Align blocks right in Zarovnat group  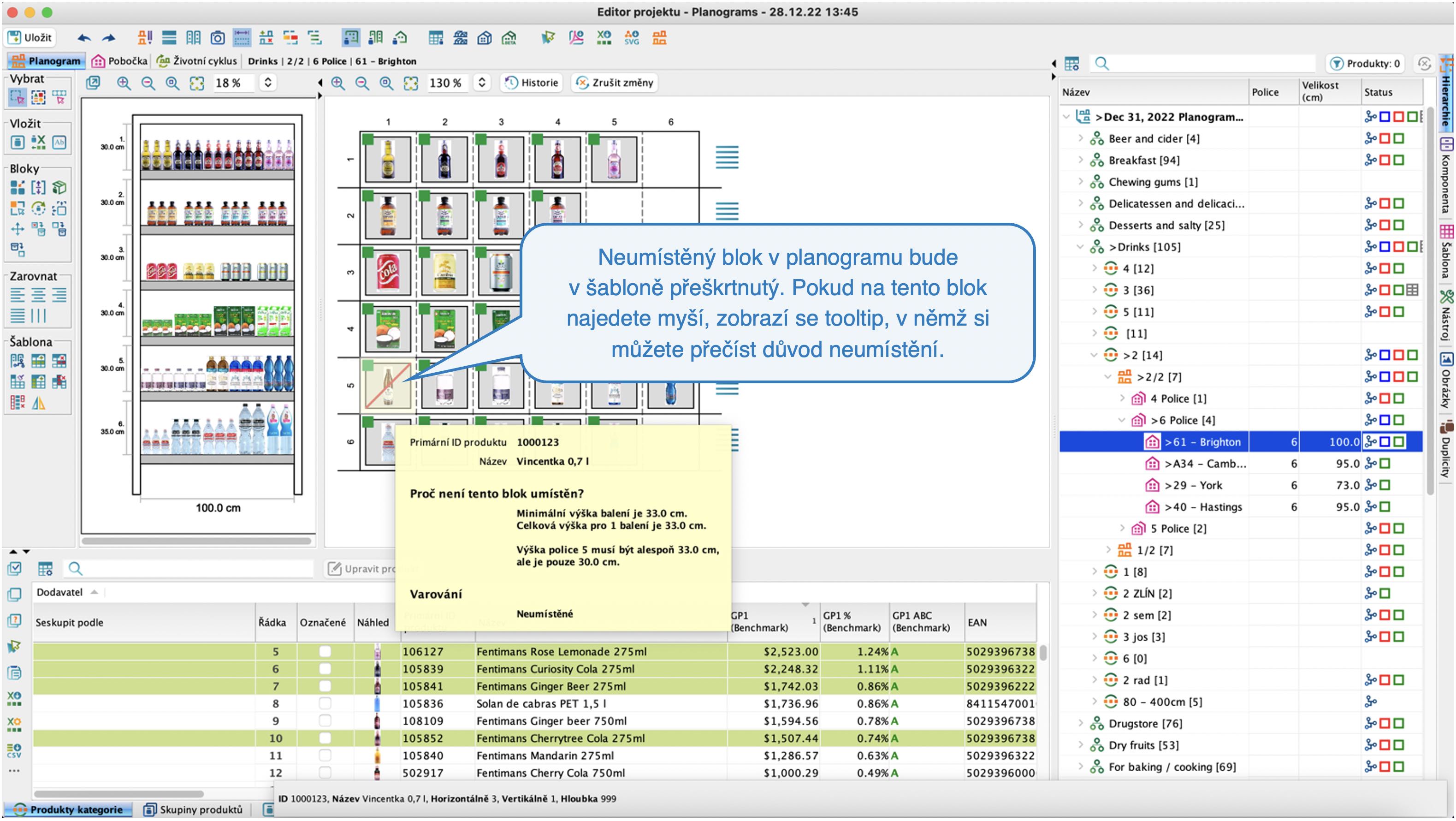59,295
